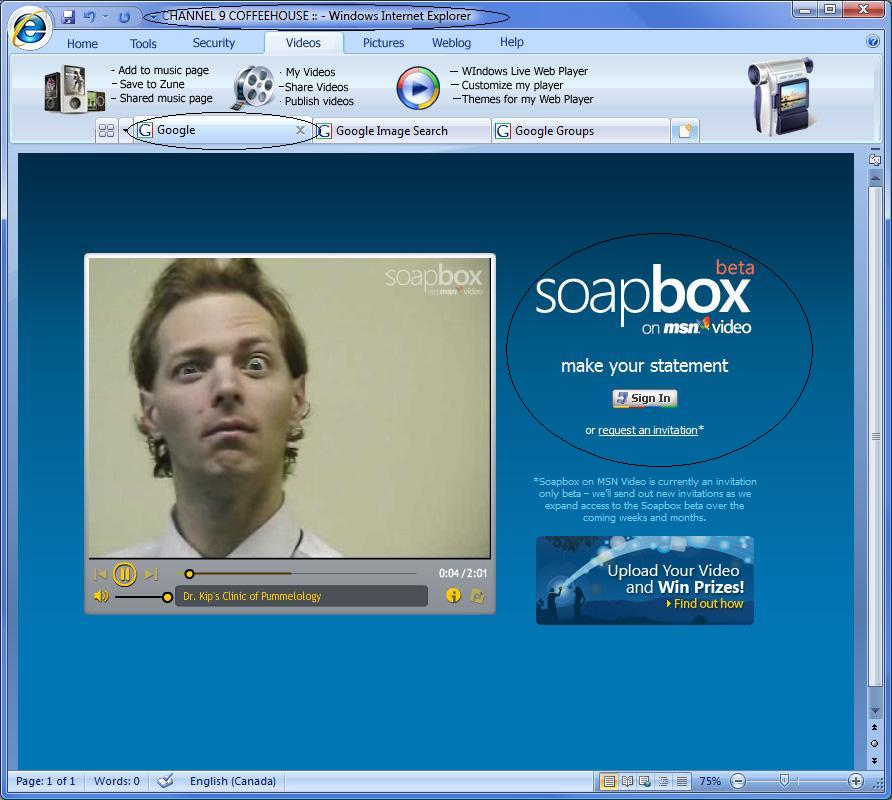Skip to previous video in player

(x=100, y=574)
